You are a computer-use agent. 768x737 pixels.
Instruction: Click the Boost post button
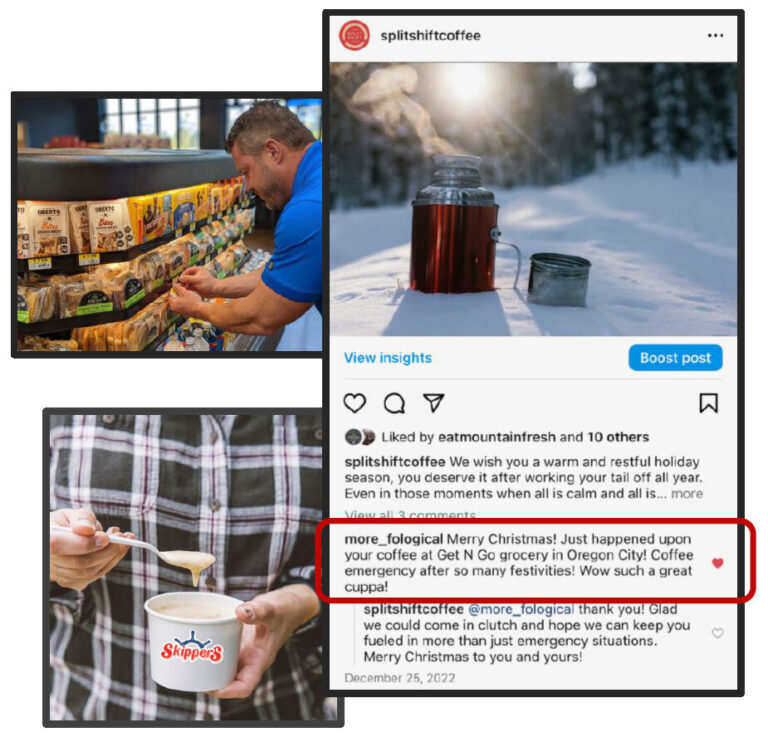click(675, 357)
